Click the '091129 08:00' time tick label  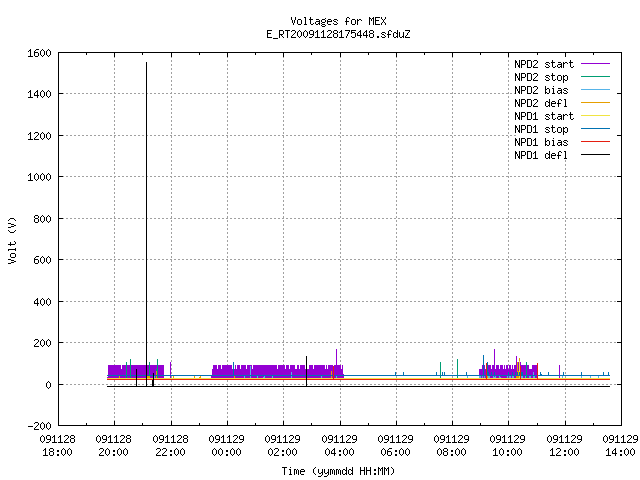tap(451, 446)
